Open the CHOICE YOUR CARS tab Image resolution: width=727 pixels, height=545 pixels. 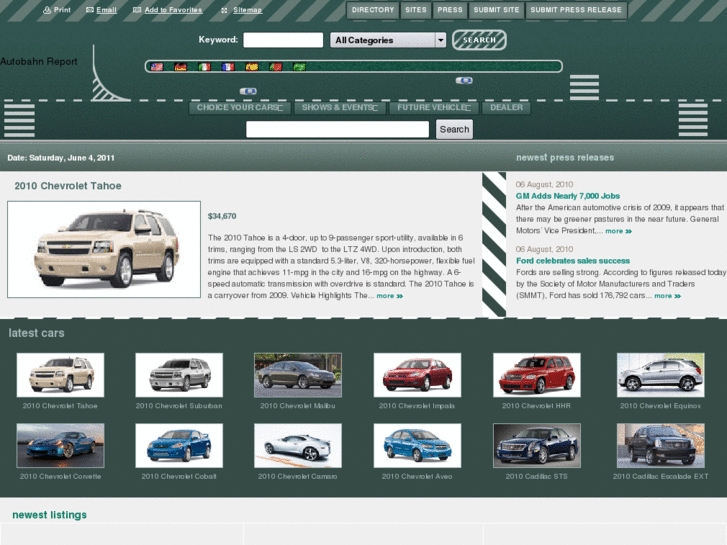coord(240,108)
